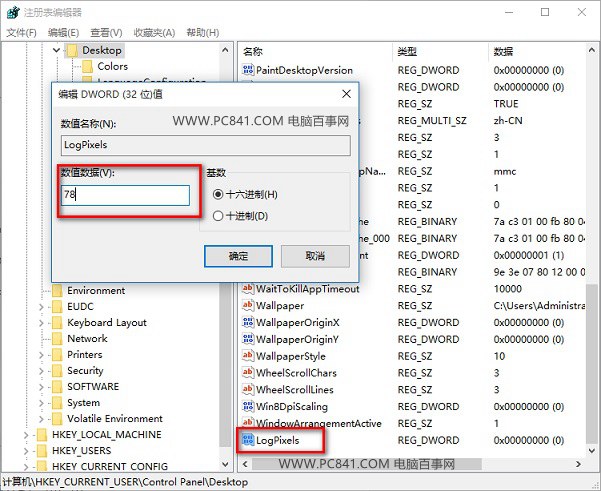Click the SOFTWARE folder icon
Image resolution: width=601 pixels, height=491 pixels.
point(57,387)
